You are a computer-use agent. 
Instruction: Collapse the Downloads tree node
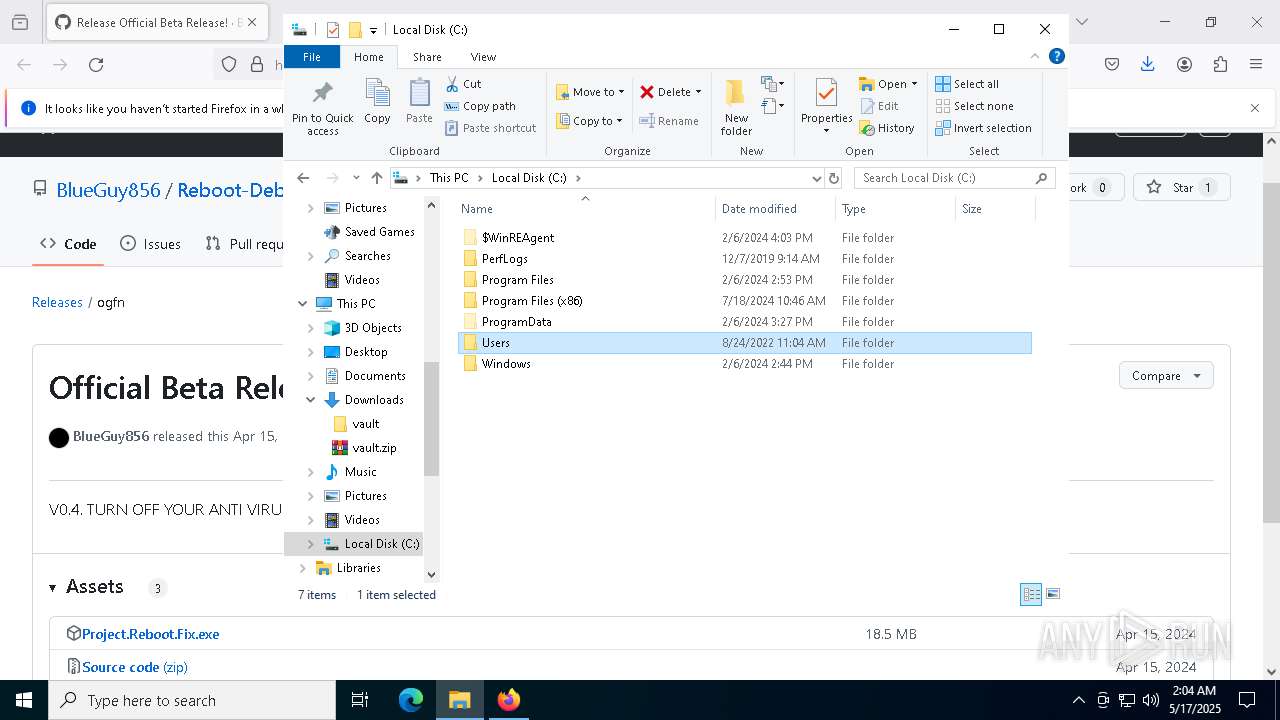pos(310,400)
